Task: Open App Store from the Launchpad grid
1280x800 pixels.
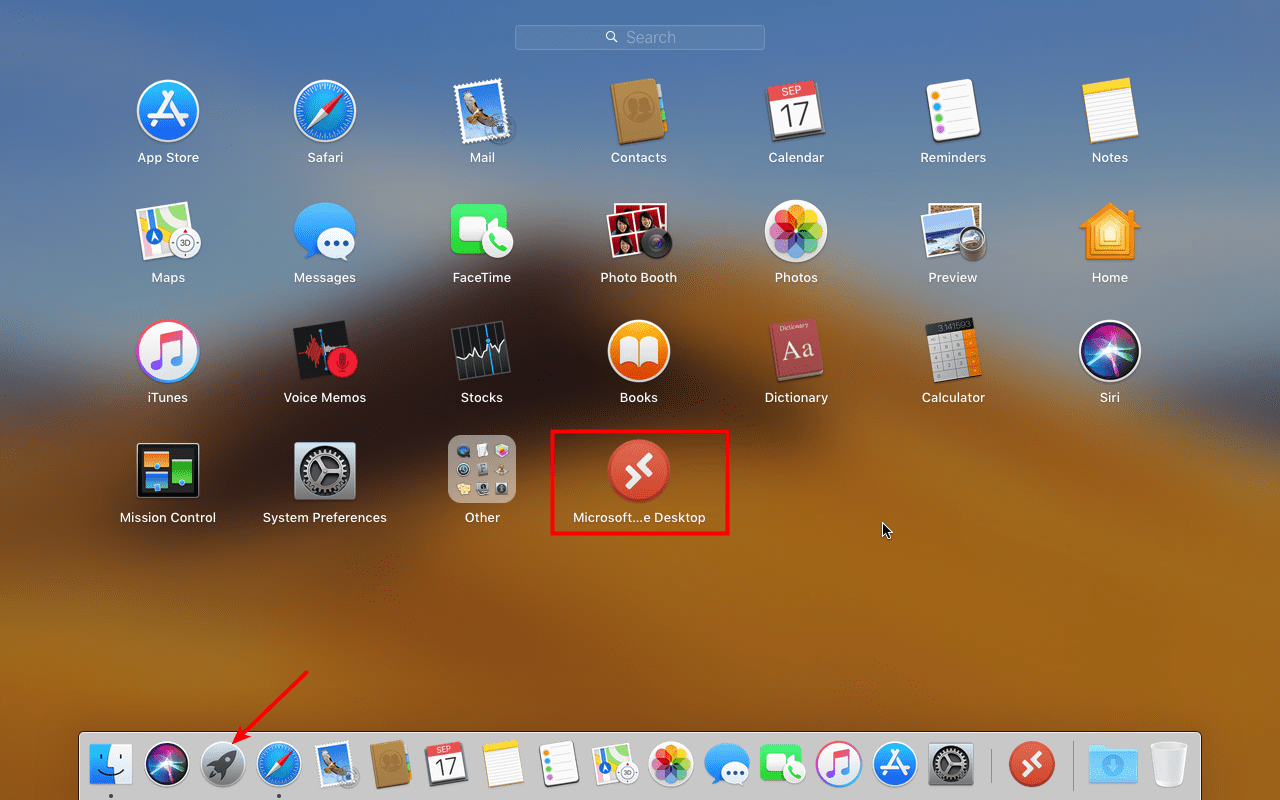Action: tap(168, 111)
